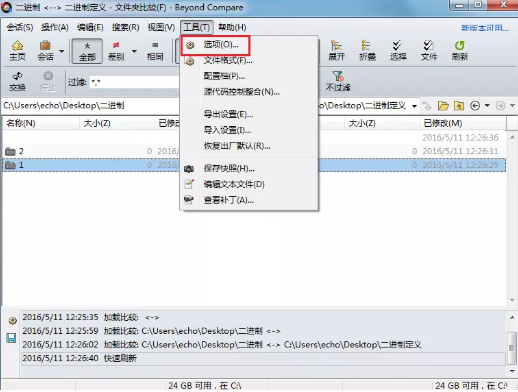This screenshot has width=518, height=392.
Task: Click the Expand (展开) toolbar icon
Action: (x=336, y=51)
